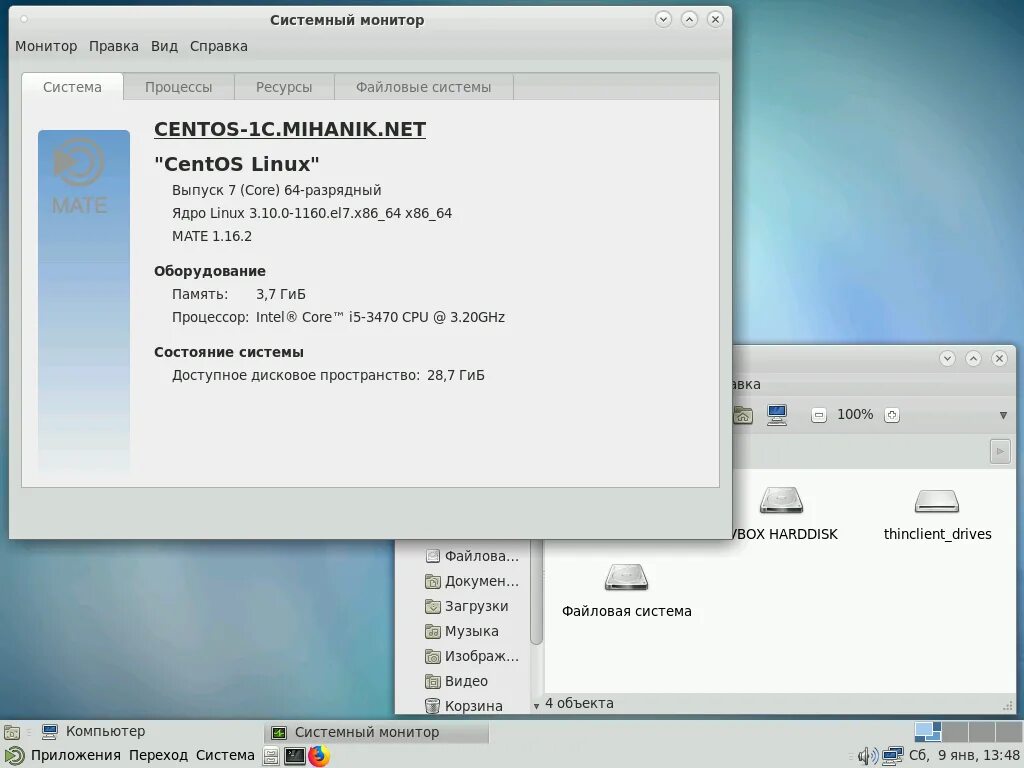Click the kernel version line

[312, 213]
